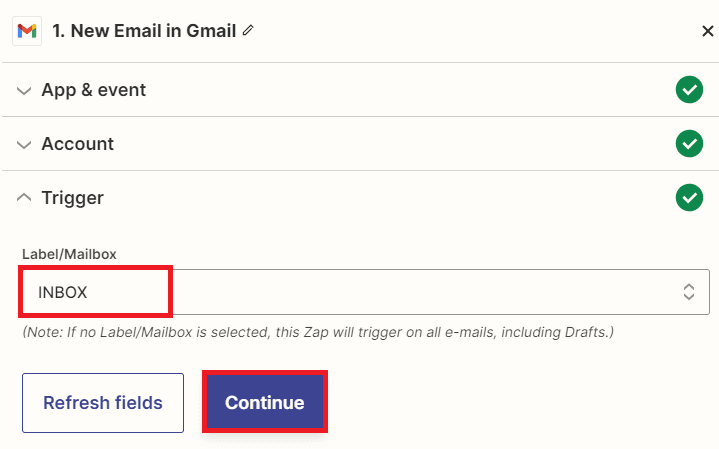Click the Gmail logo icon
The width and height of the screenshot is (719, 449).
tap(27, 31)
